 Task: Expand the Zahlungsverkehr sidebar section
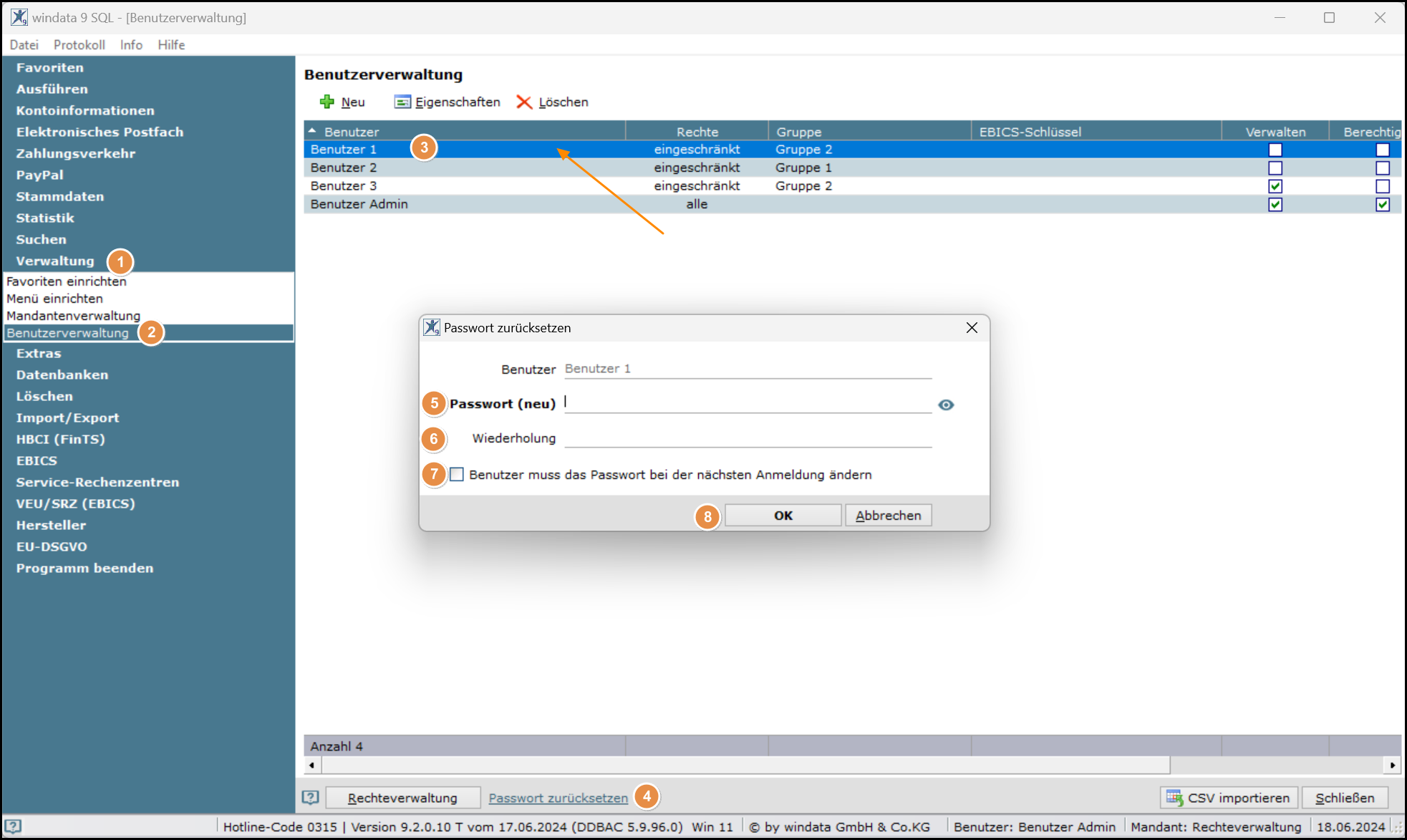click(x=76, y=153)
